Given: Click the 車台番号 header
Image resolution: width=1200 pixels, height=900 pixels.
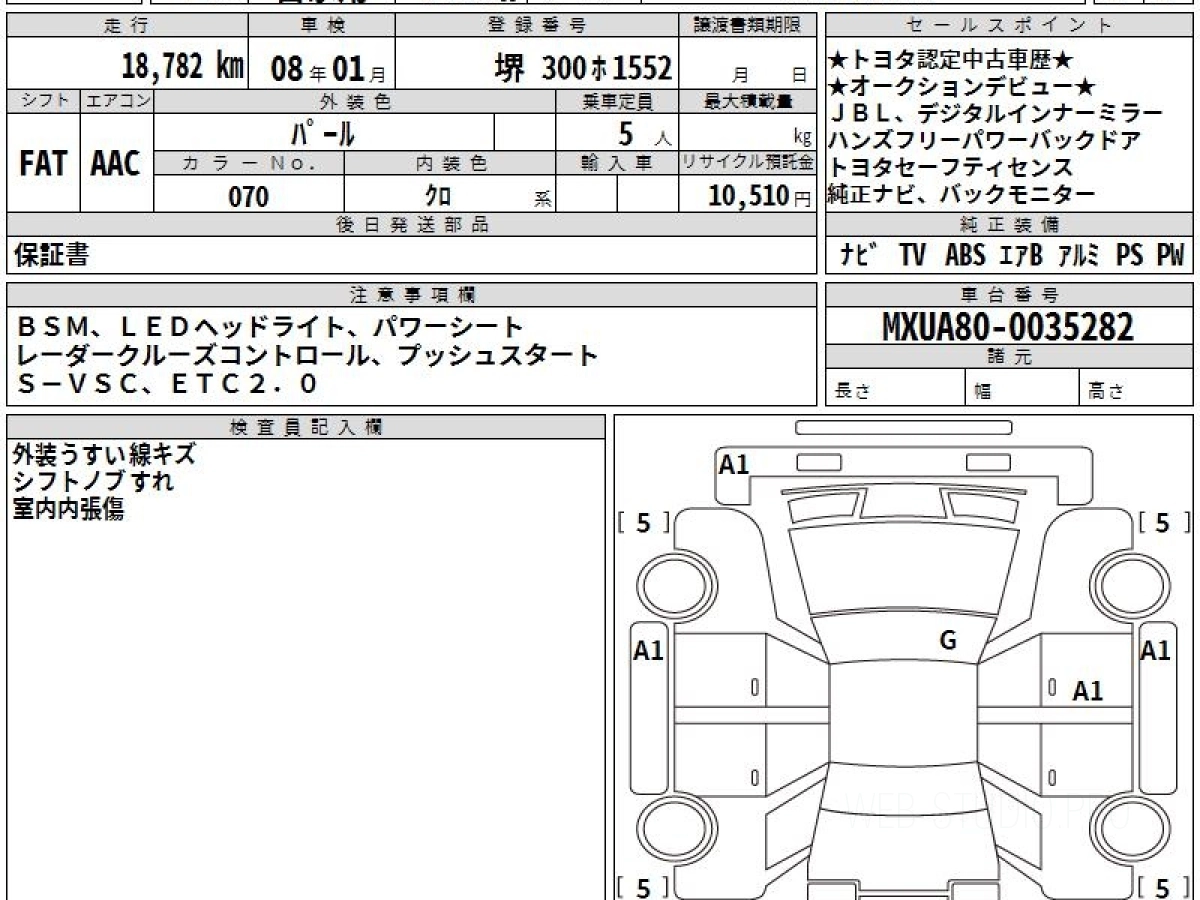Looking at the screenshot, I should [x=1008, y=294].
